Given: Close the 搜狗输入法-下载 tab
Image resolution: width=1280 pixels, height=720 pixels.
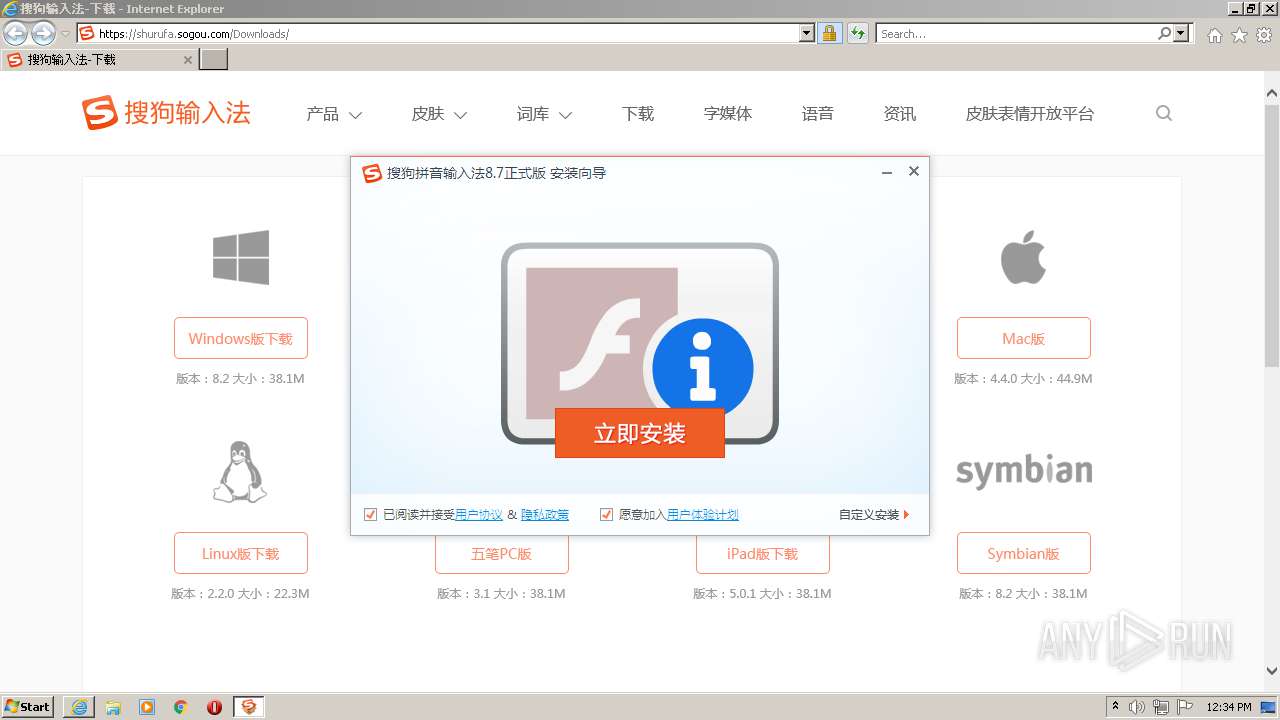Looking at the screenshot, I should point(188,60).
